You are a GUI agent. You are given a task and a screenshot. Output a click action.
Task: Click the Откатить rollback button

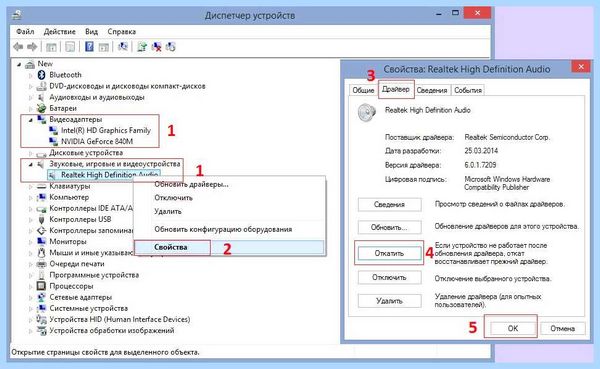coord(390,253)
